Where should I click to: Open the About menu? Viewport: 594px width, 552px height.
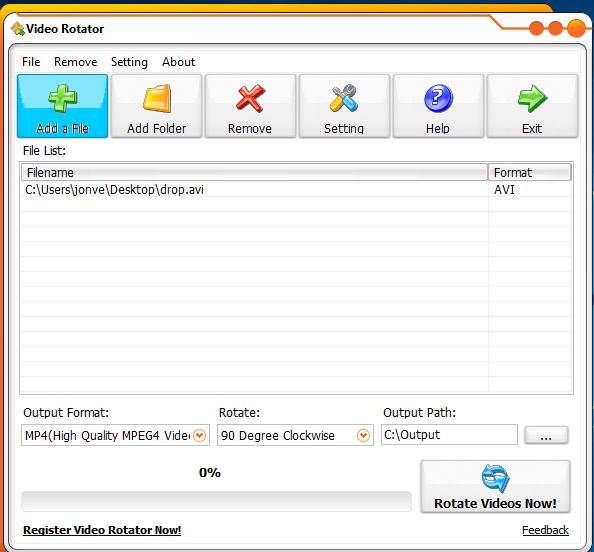pos(178,62)
